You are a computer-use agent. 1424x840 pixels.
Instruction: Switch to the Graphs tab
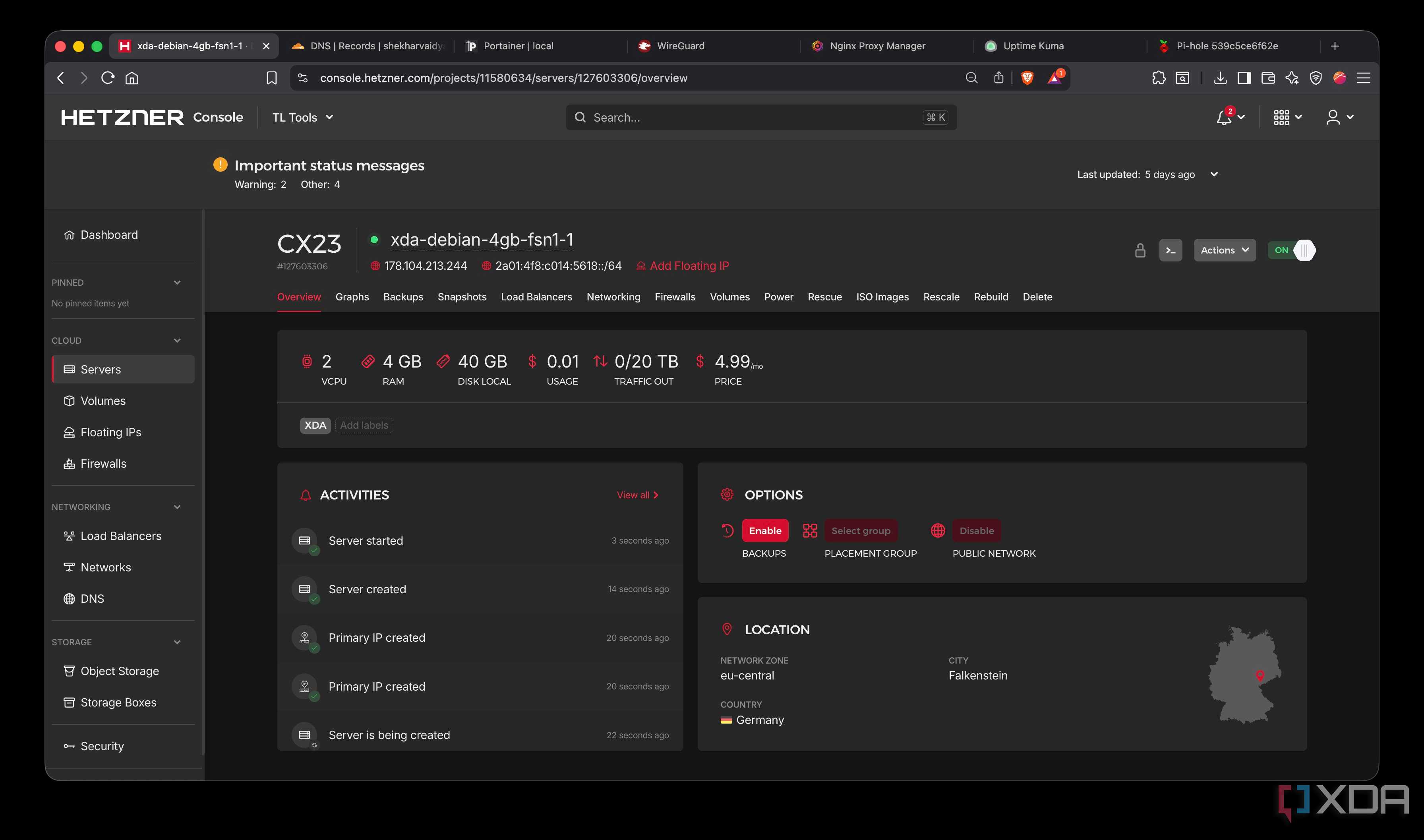[352, 296]
